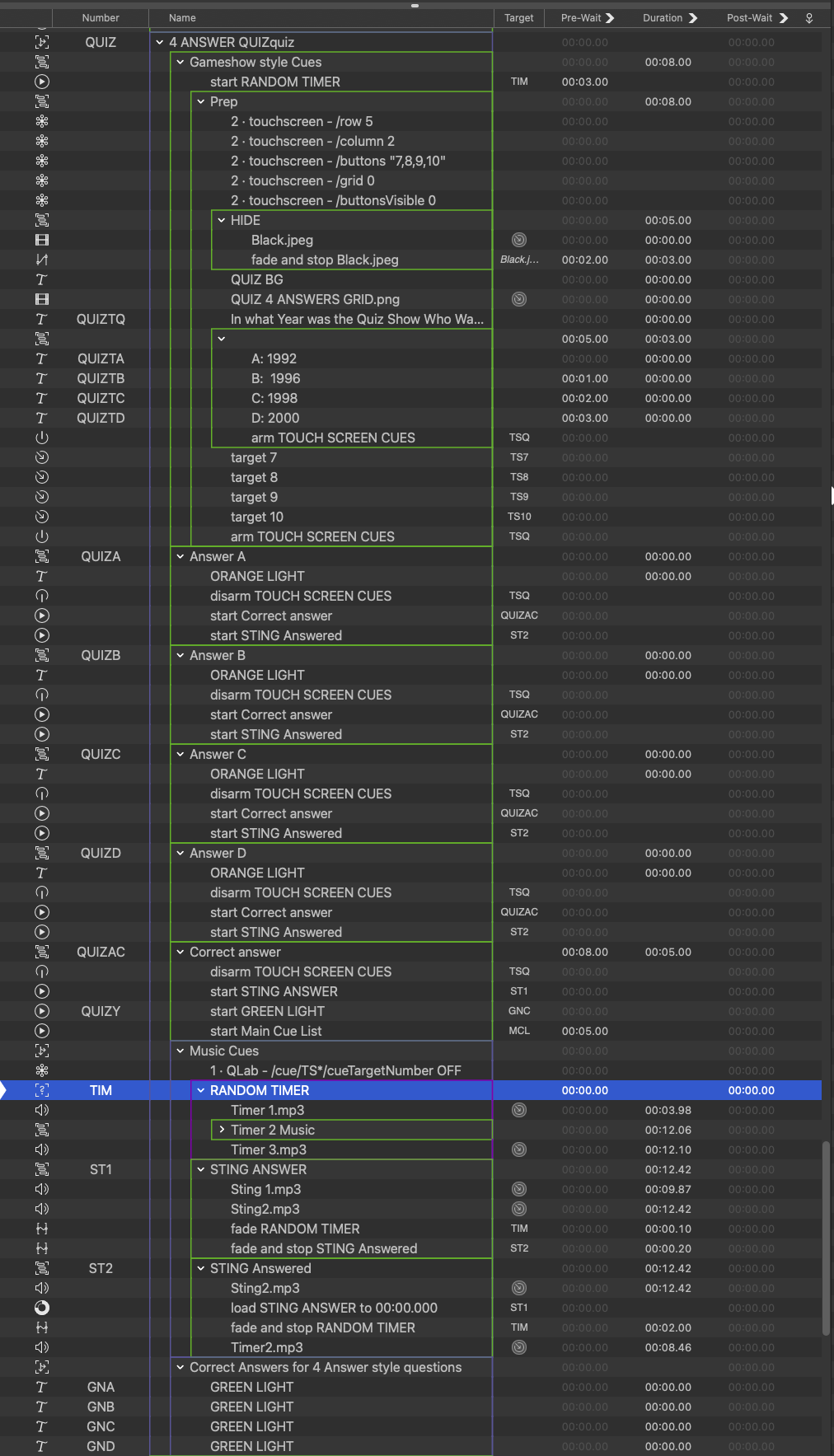Toggle the Post-Wait column arrow

783,18
